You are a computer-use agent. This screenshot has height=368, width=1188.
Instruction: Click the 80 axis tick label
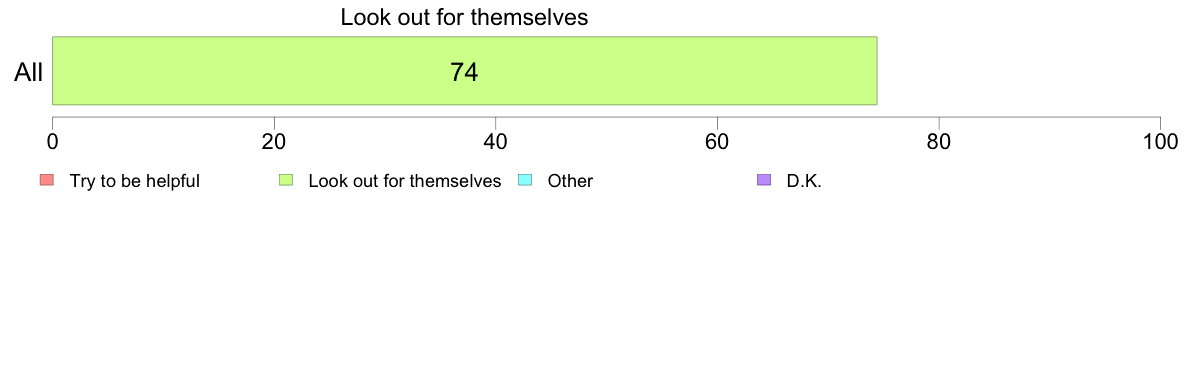[x=939, y=142]
